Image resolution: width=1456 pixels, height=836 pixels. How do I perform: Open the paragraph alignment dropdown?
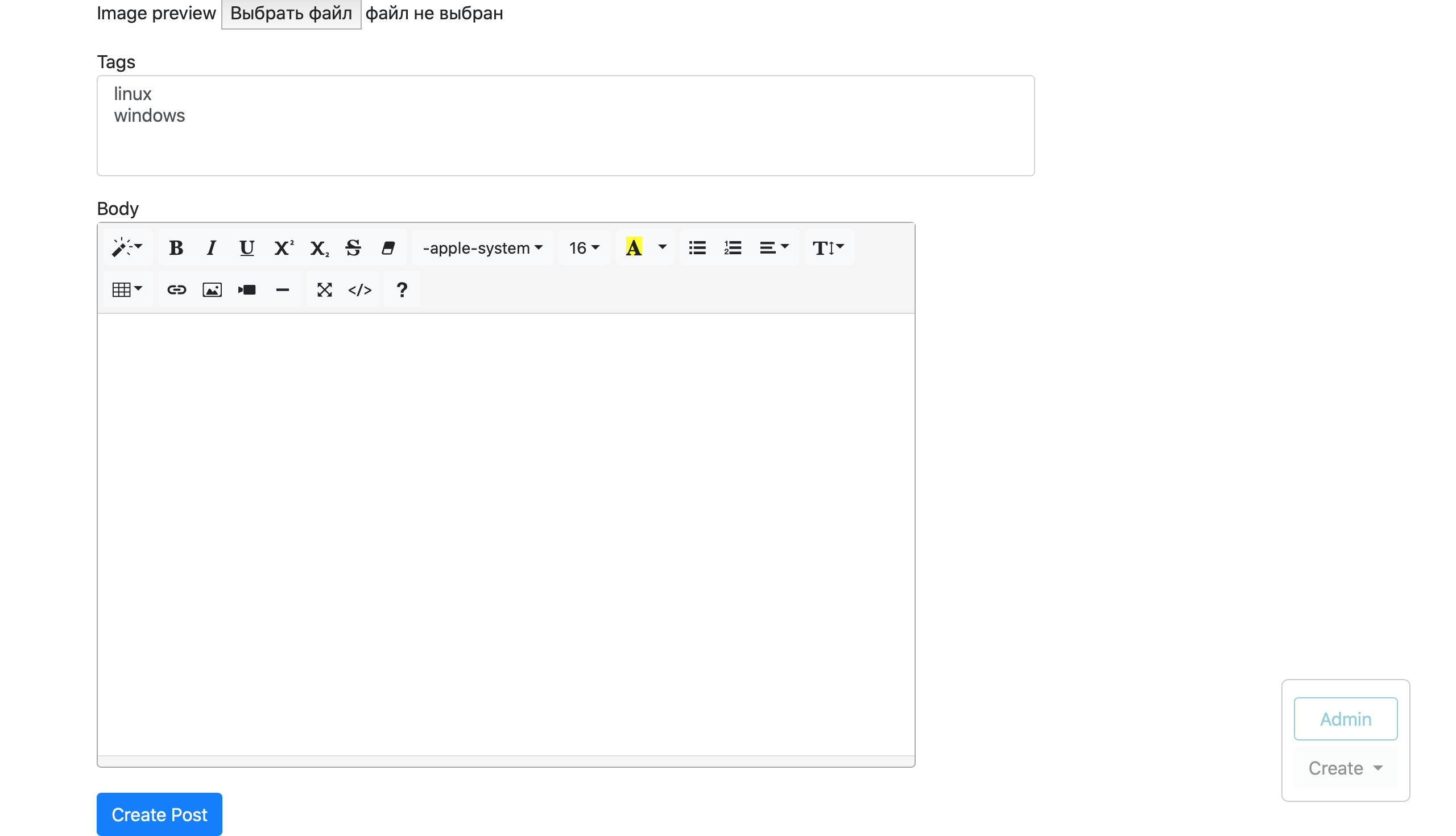[773, 247]
